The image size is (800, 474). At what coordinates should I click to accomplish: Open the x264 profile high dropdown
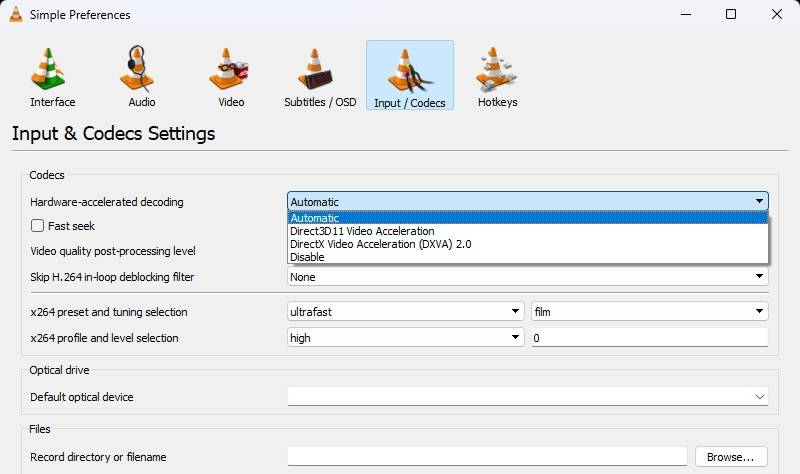406,337
